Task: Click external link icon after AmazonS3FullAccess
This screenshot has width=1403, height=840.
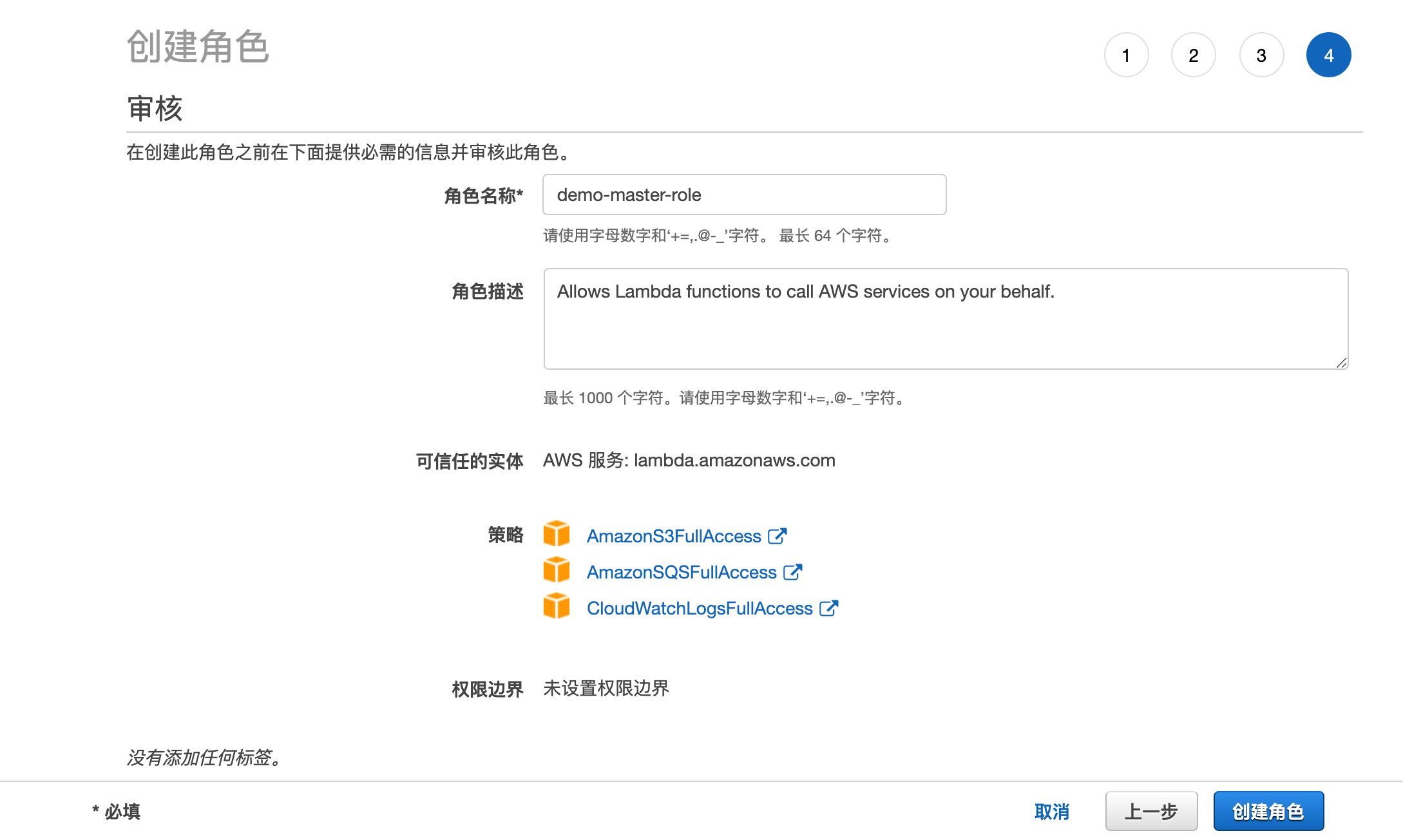Action: pyautogui.click(x=778, y=536)
